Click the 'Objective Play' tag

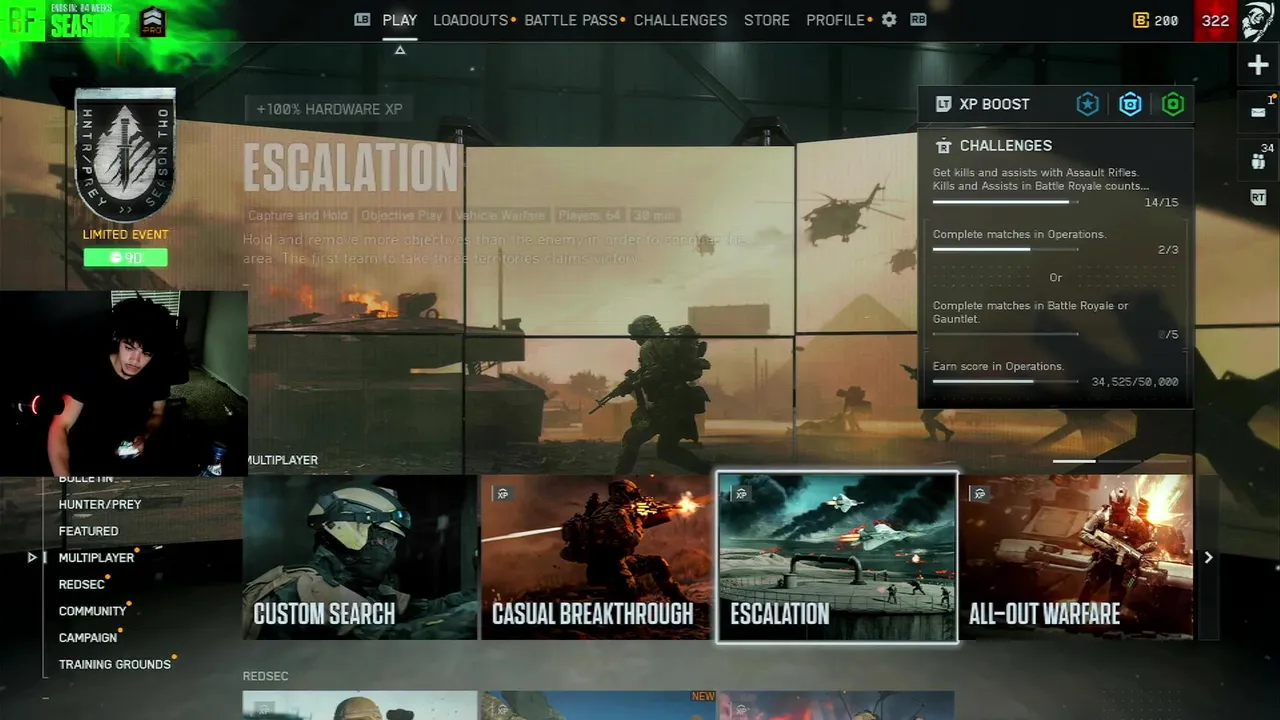[x=402, y=215]
